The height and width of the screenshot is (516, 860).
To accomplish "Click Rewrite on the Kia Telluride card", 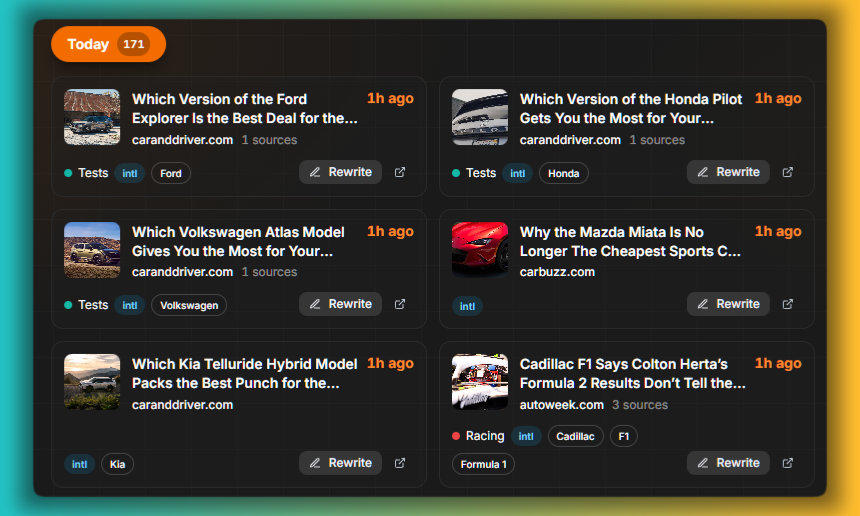I will click(x=341, y=463).
